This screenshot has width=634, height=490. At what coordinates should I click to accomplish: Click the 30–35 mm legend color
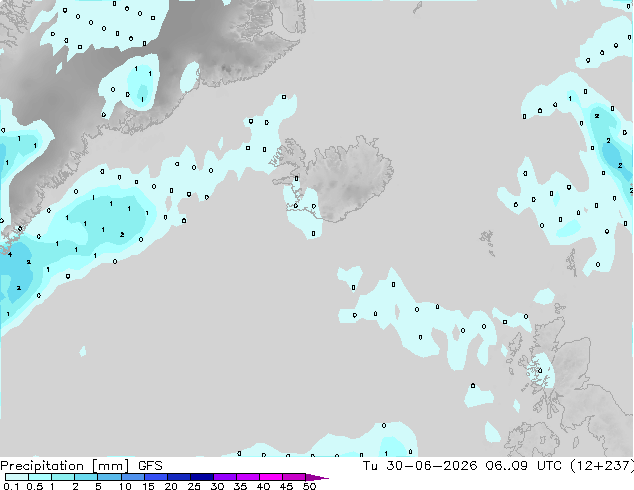point(224,477)
